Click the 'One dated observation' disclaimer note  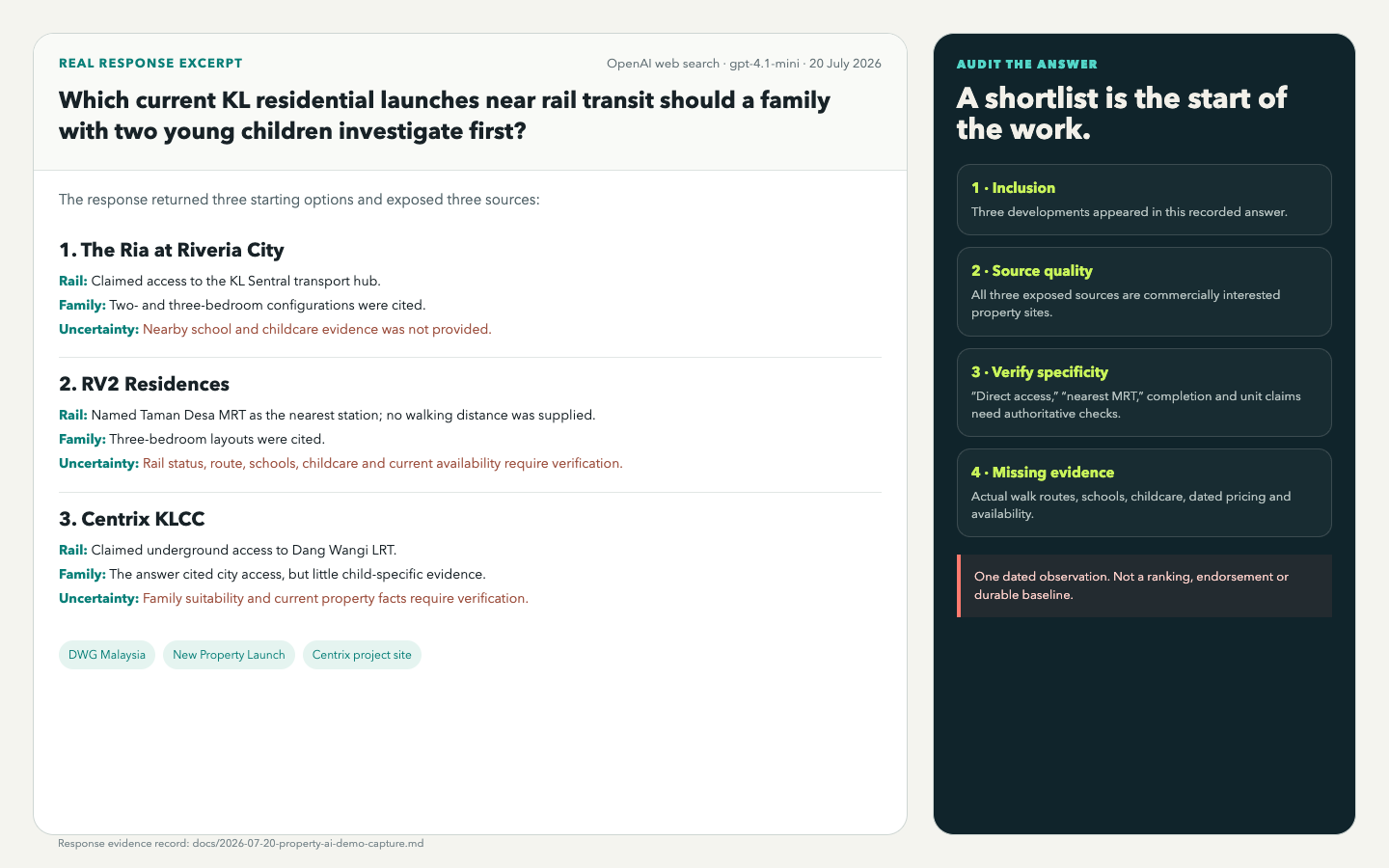pyautogui.click(x=1144, y=585)
